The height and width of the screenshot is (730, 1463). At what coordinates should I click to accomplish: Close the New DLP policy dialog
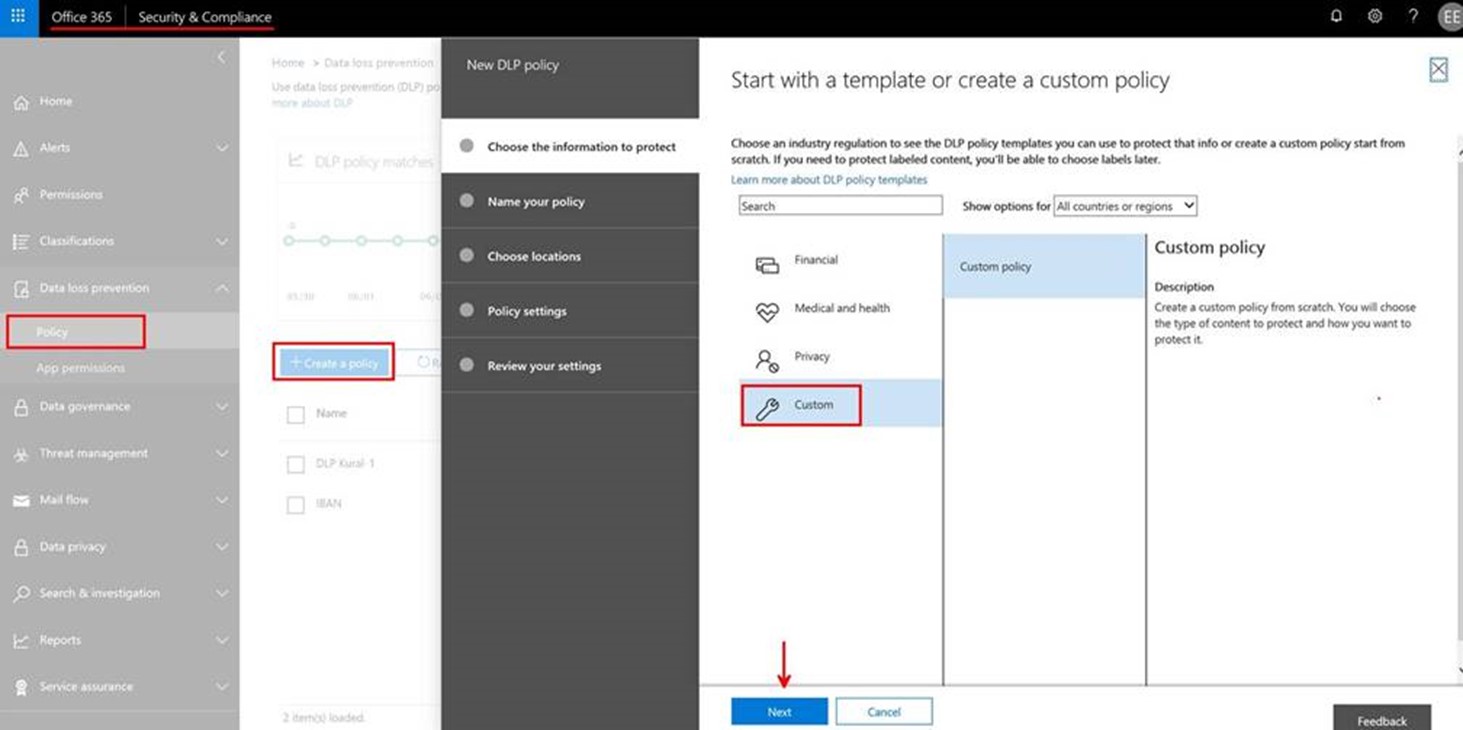1438,69
